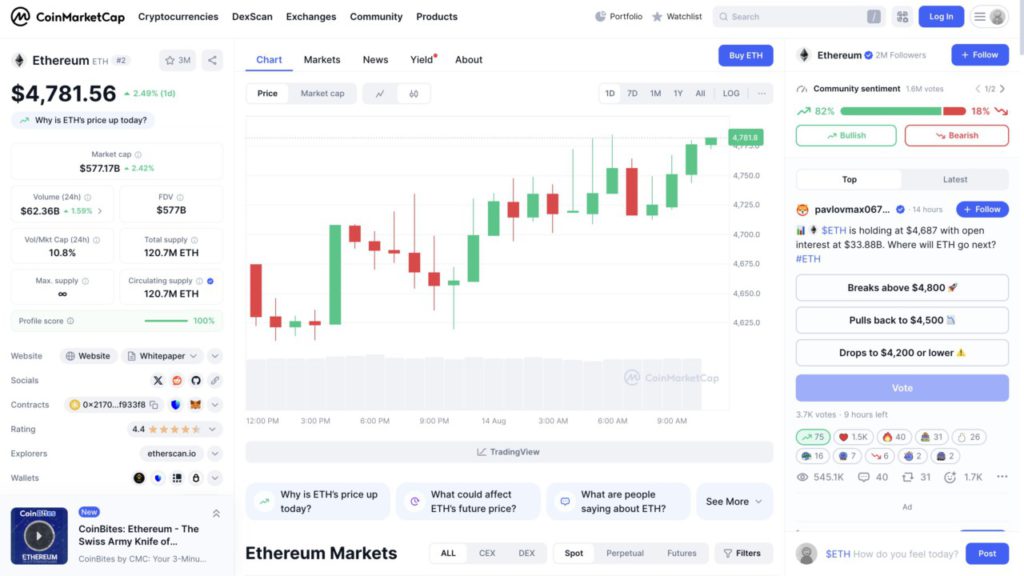
Task: Add Ethereum to watchlist via star button
Action: pyautogui.click(x=178, y=60)
